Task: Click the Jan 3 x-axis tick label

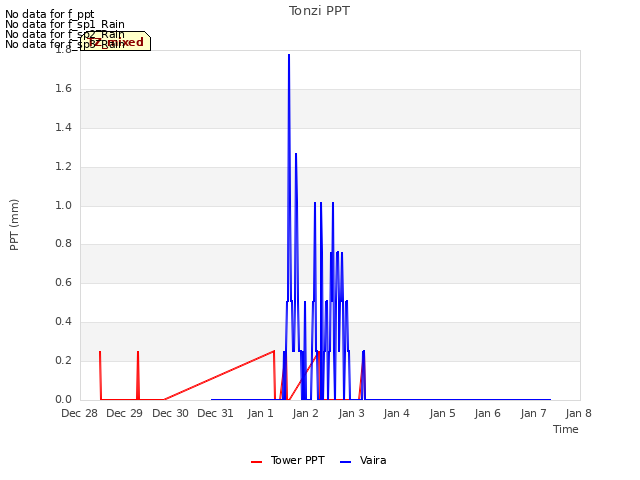Action: [351, 413]
